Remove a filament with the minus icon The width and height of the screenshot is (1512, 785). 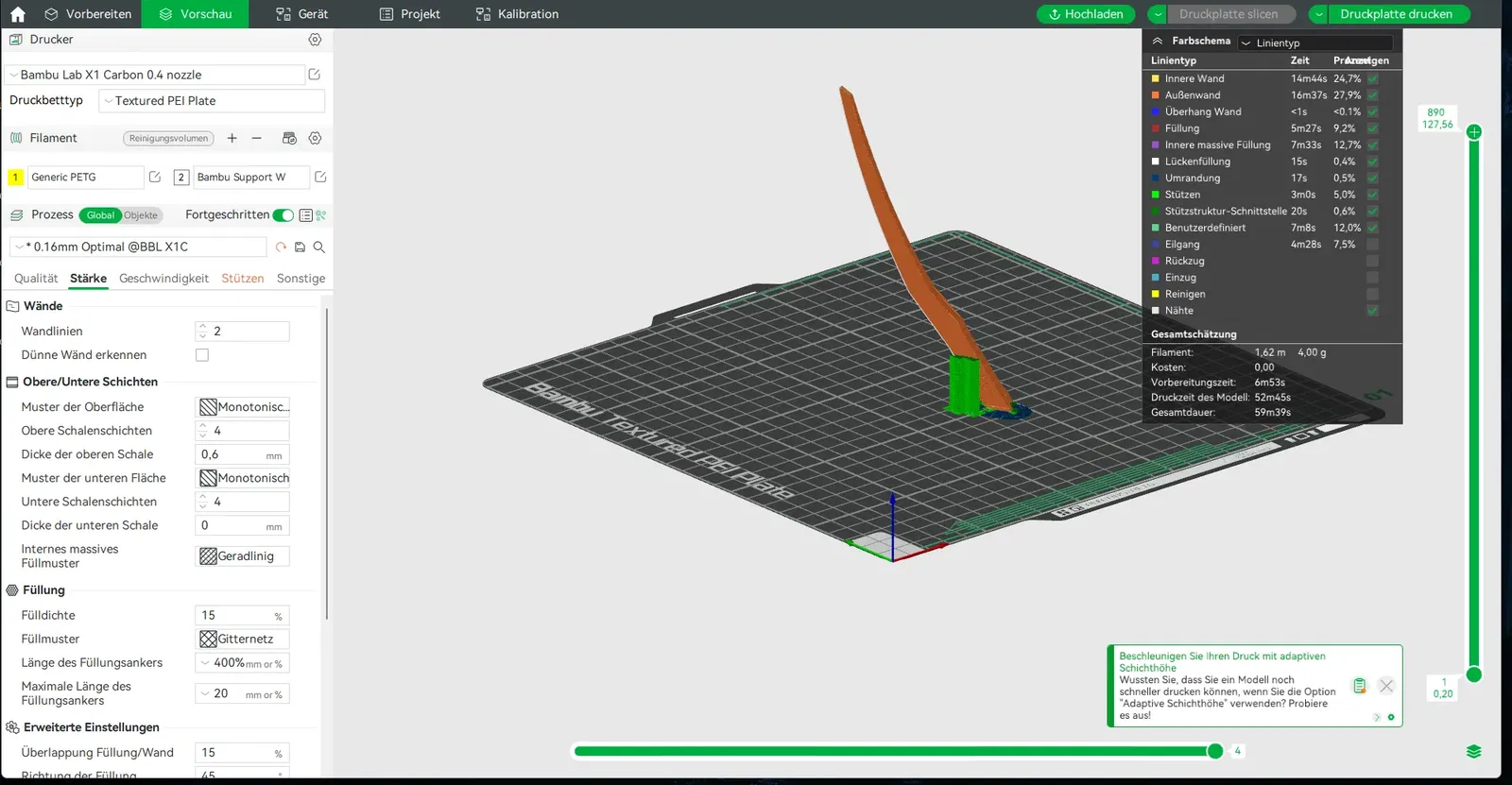tap(256, 138)
